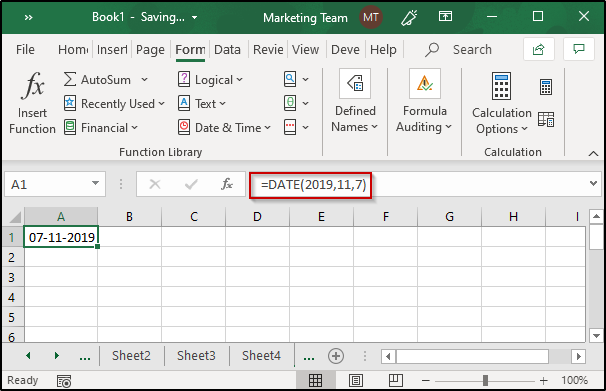The height and width of the screenshot is (391, 606).
Task: Click the MT account avatar
Action: (x=371, y=17)
